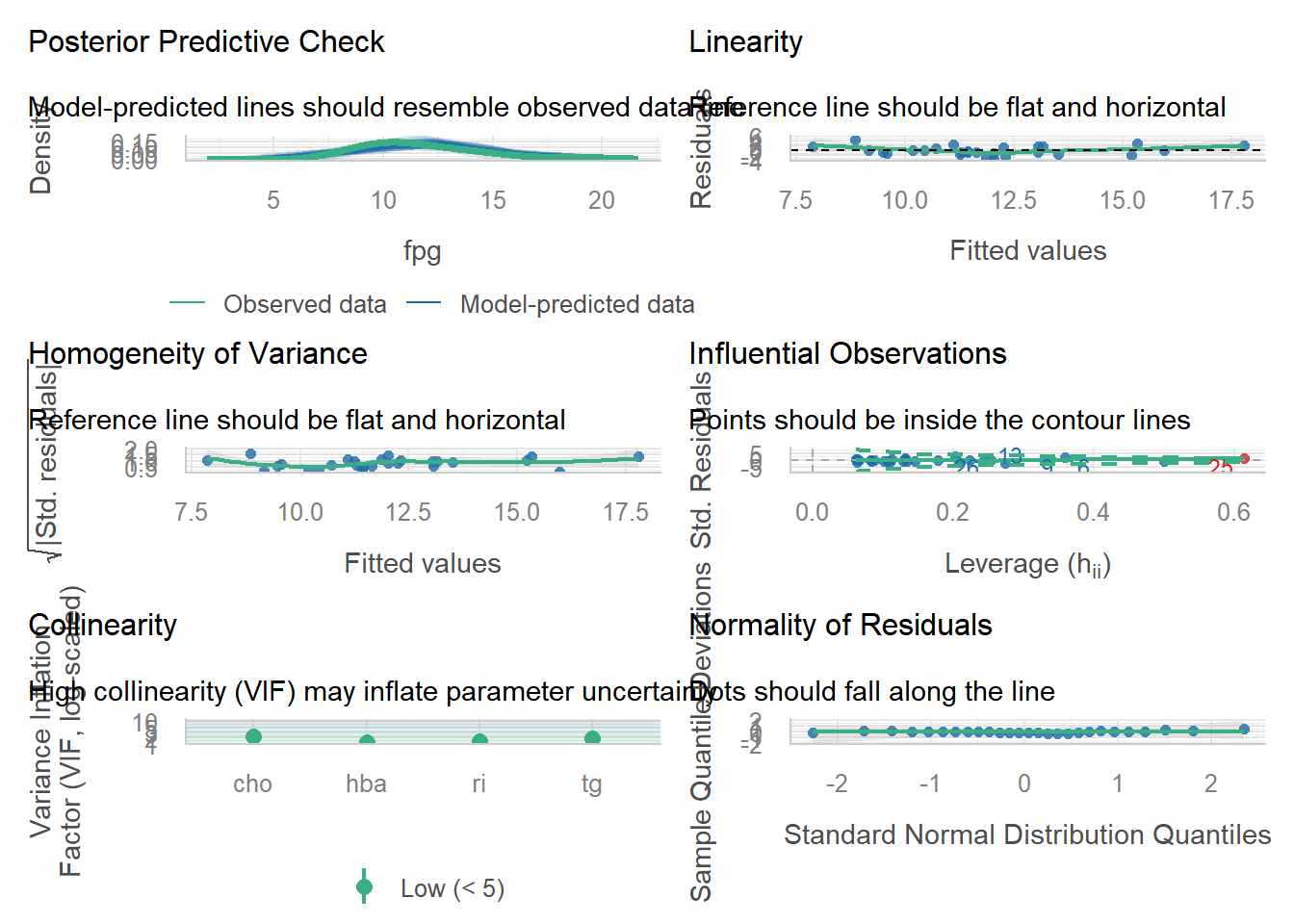Screen dimensions: 1294x924
Task: Click the VIF point above tg
Action: pos(592,738)
